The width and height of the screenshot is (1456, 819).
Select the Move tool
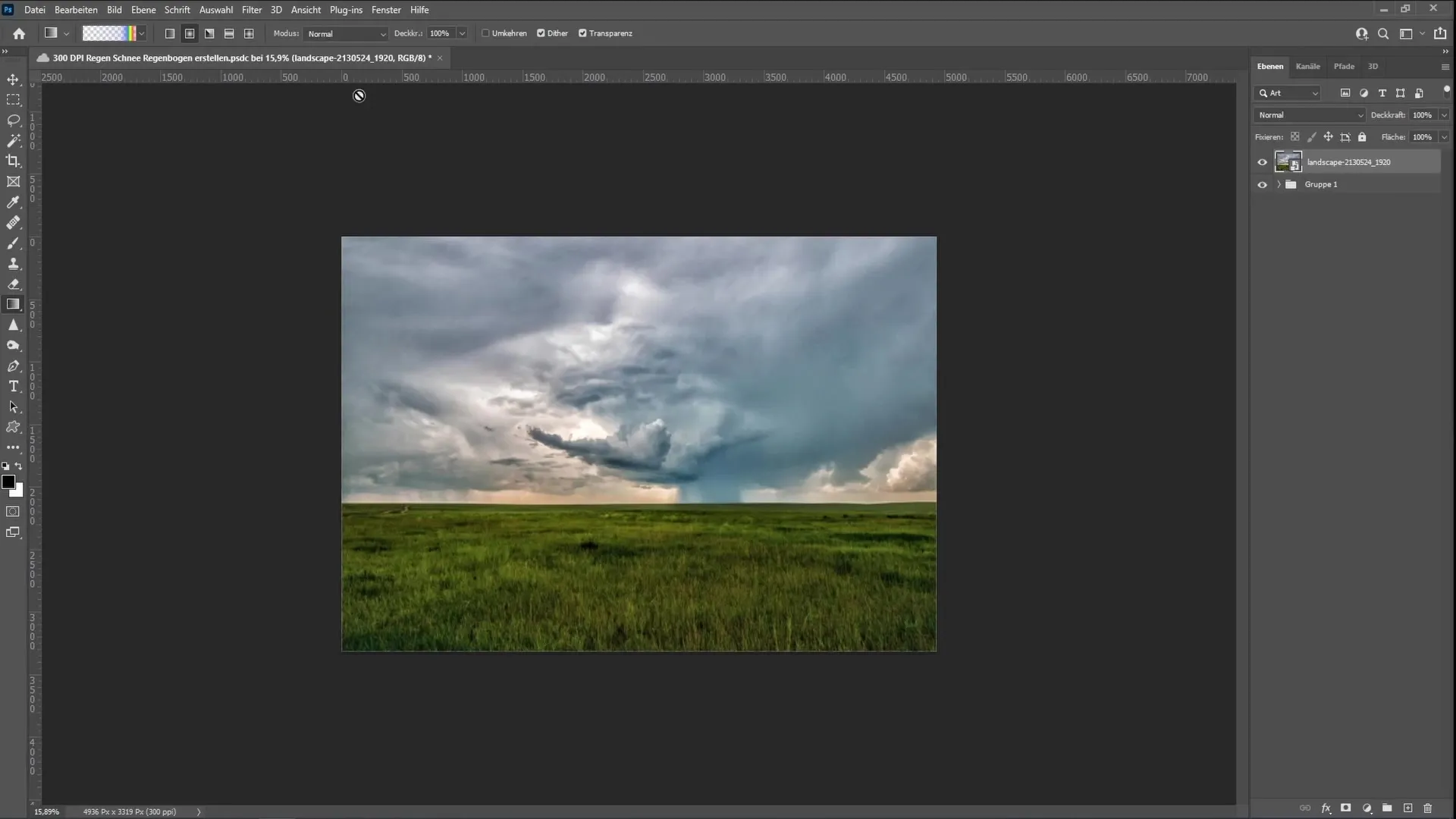13,79
